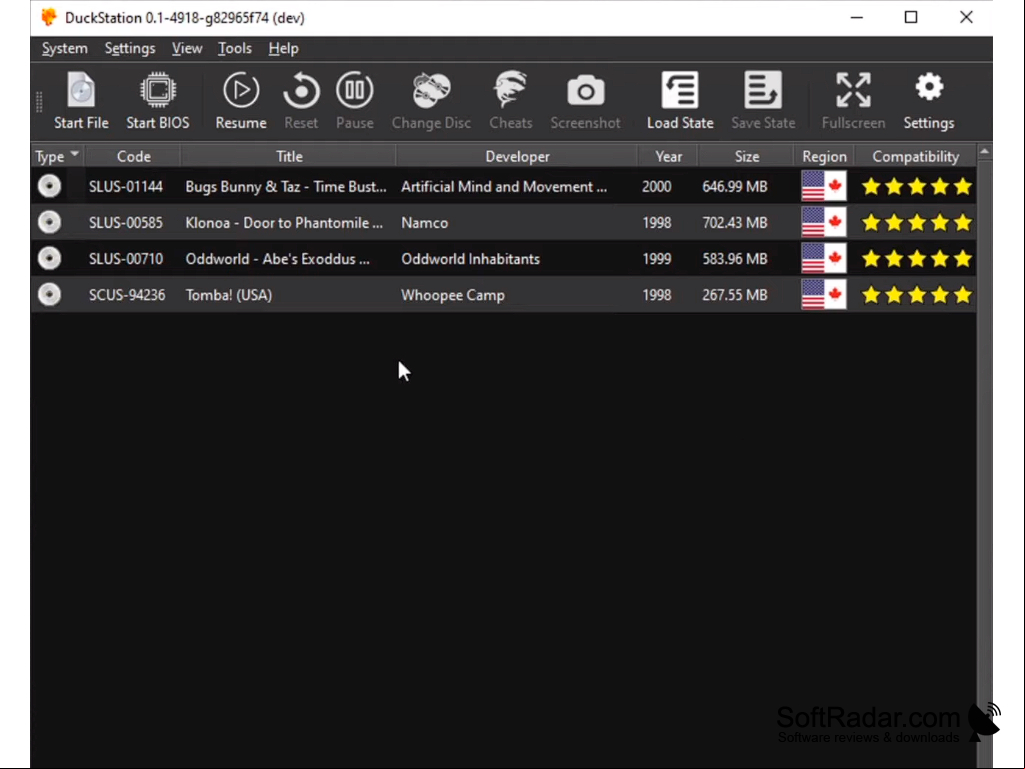Sort by the Year column header
The image size is (1025, 769).
tap(668, 156)
